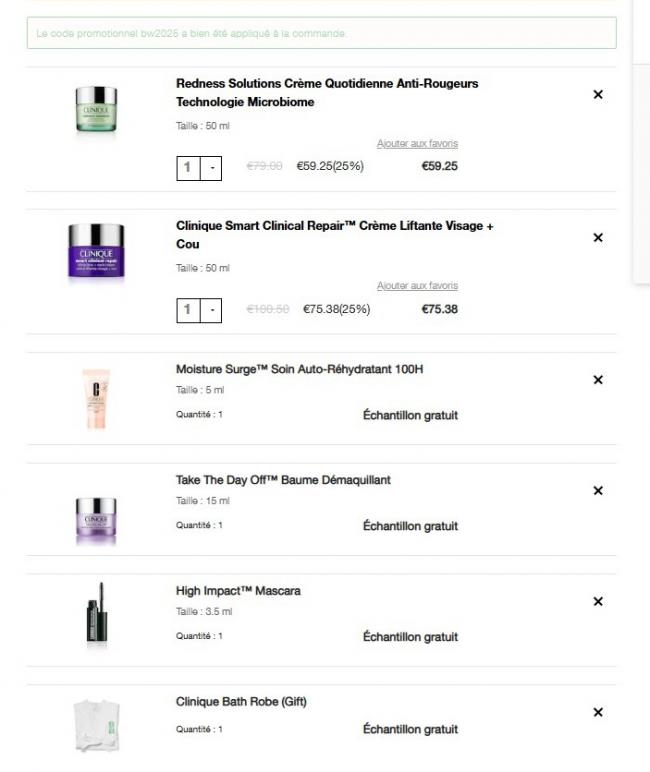
Task: Click the Redness Solutions jar thumbnail
Action: [96, 109]
